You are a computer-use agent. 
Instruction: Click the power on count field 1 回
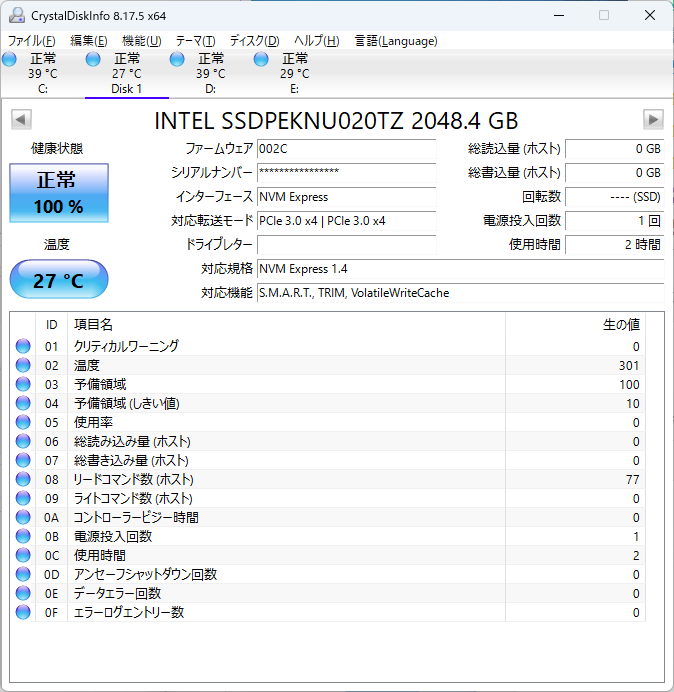(x=614, y=220)
